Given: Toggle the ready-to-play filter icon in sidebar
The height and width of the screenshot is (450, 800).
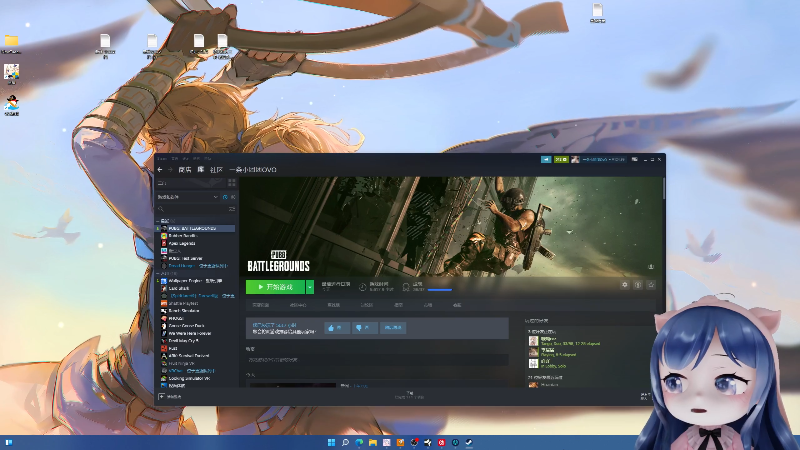Looking at the screenshot, I should [x=233, y=197].
